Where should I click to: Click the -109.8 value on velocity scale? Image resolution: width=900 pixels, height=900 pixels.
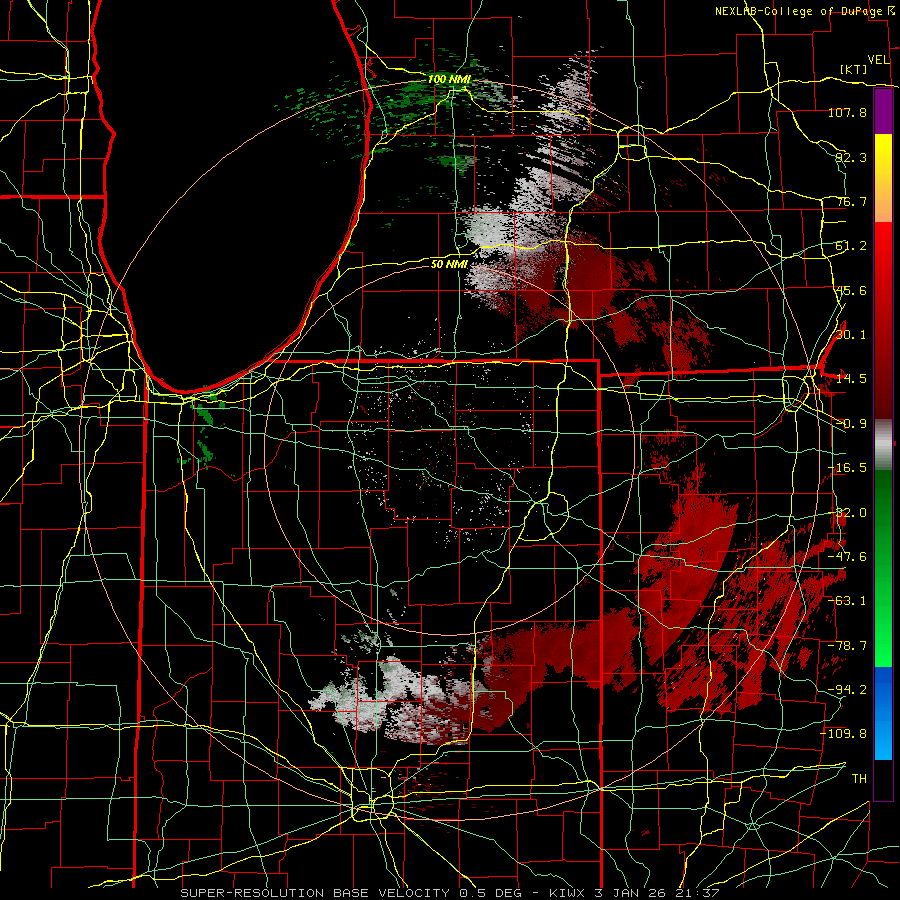coord(844,734)
